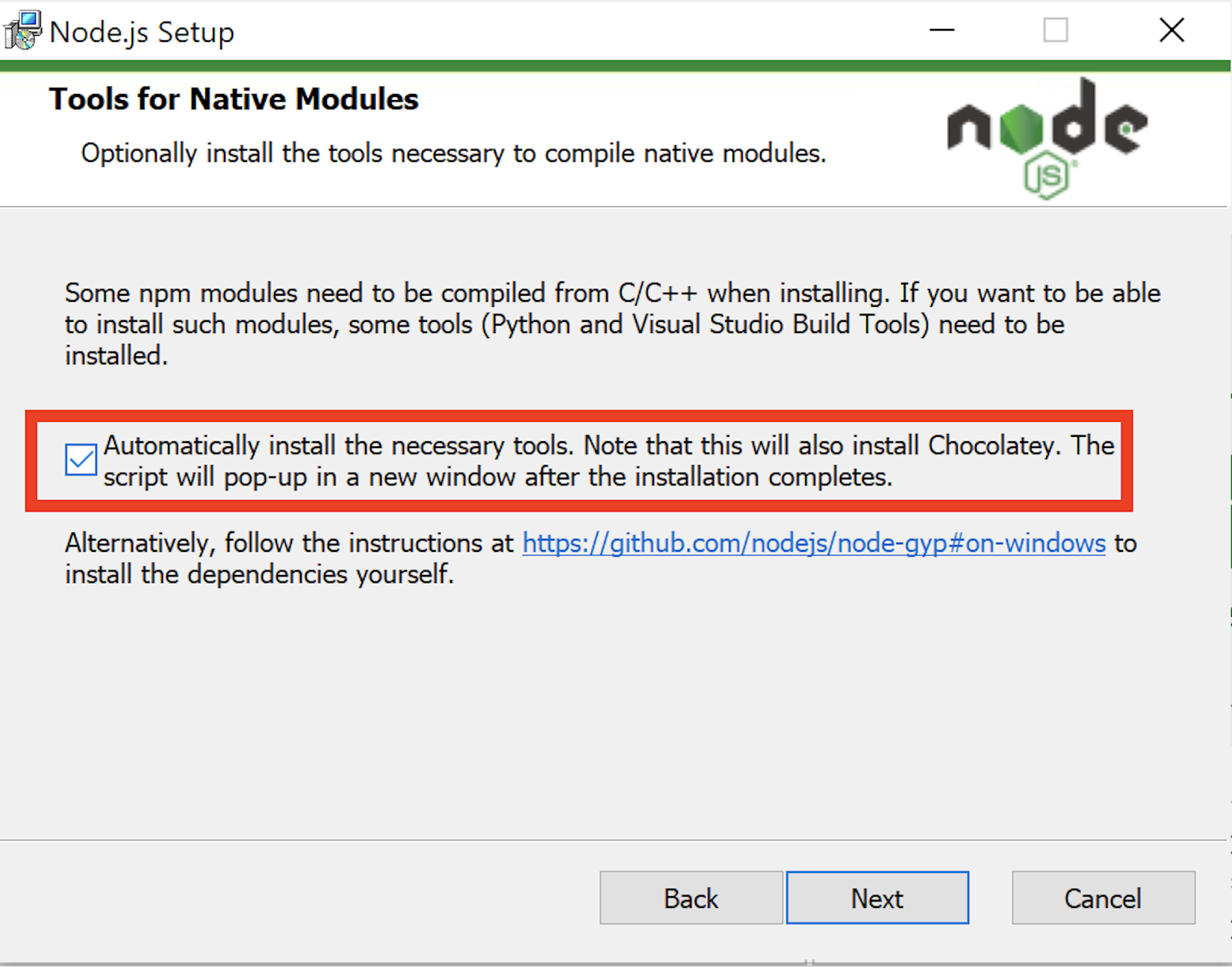Click the Next button
1232x967 pixels.
877,898
